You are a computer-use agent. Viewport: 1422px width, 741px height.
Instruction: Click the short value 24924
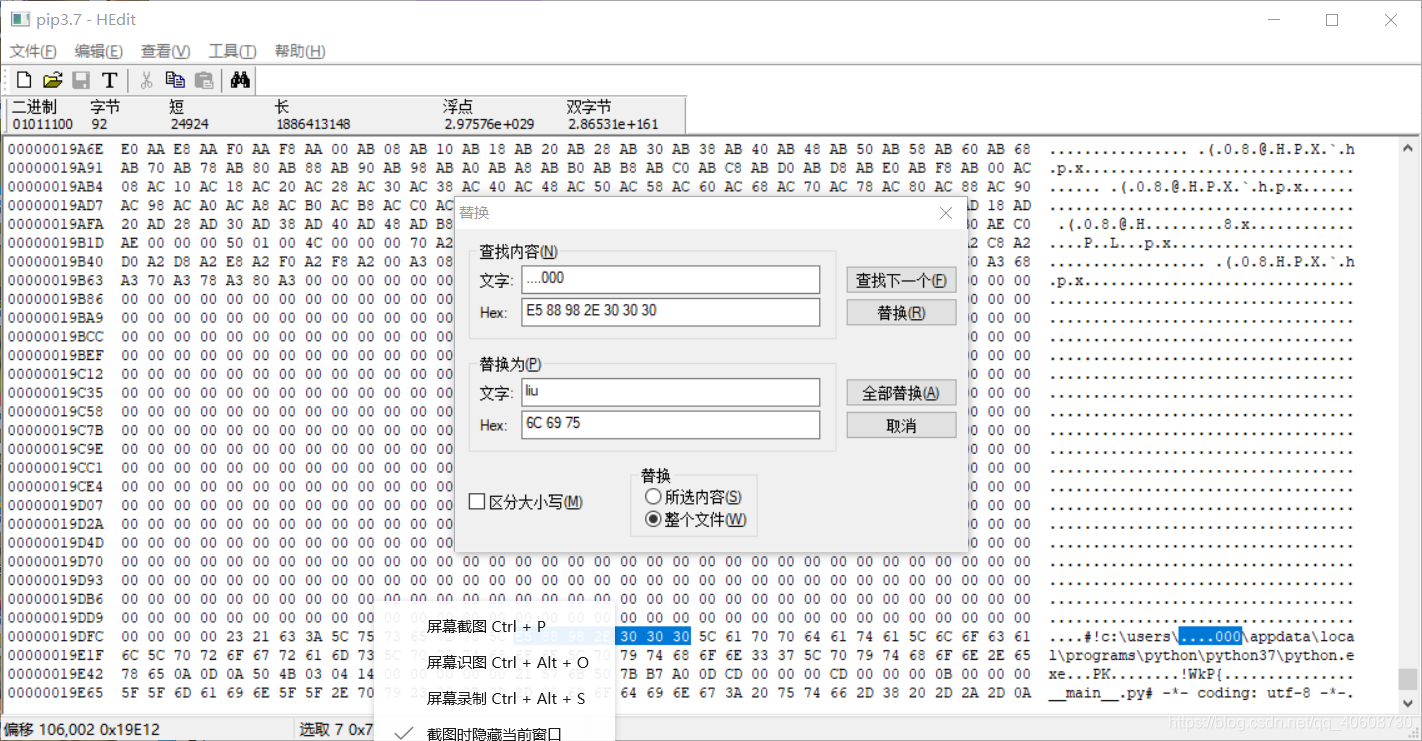tap(189, 124)
